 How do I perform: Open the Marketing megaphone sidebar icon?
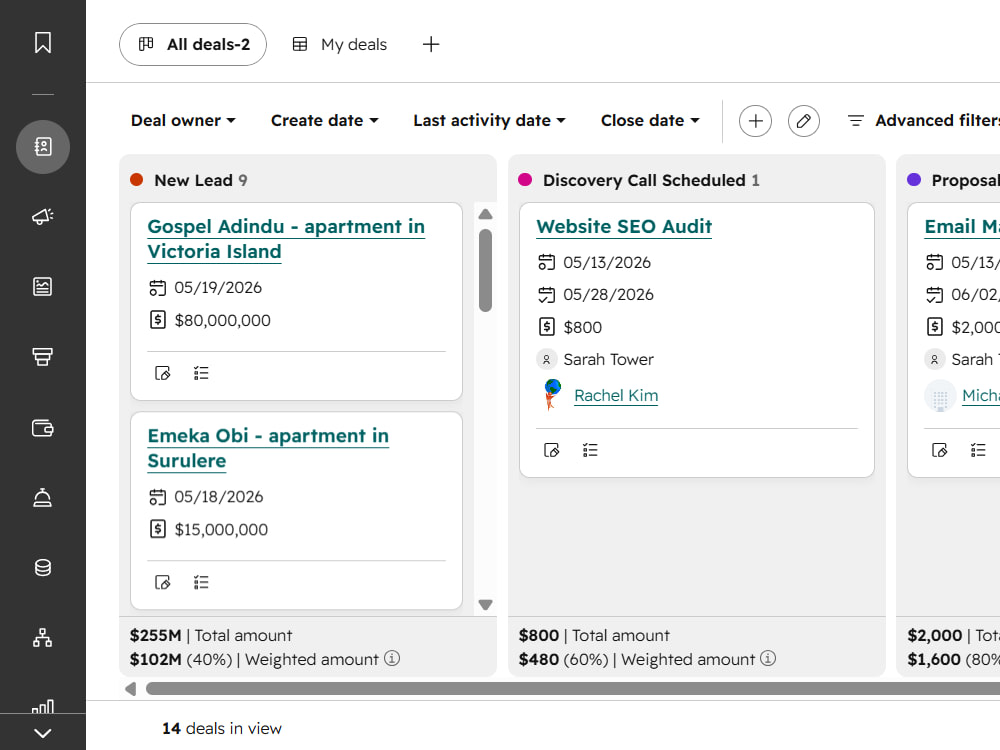click(43, 217)
